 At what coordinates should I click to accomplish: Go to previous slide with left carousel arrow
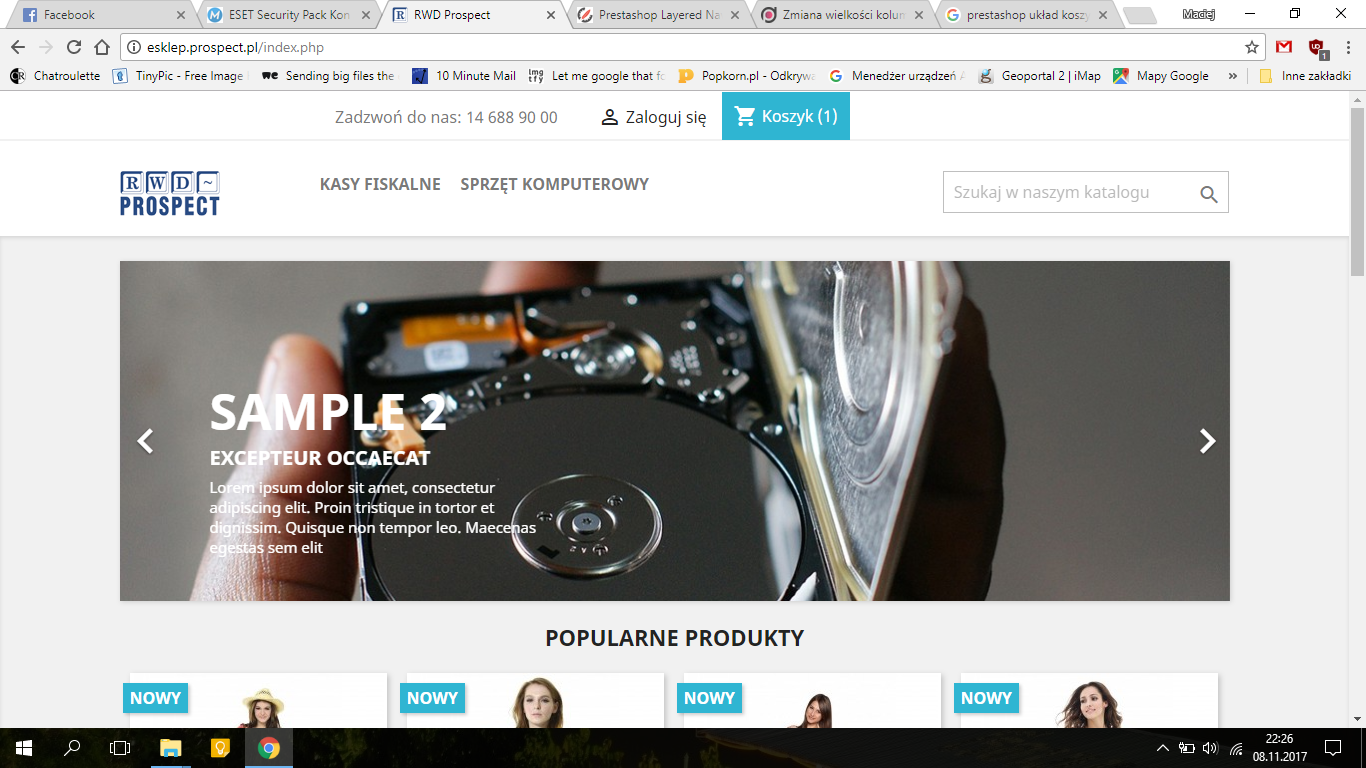(x=145, y=441)
